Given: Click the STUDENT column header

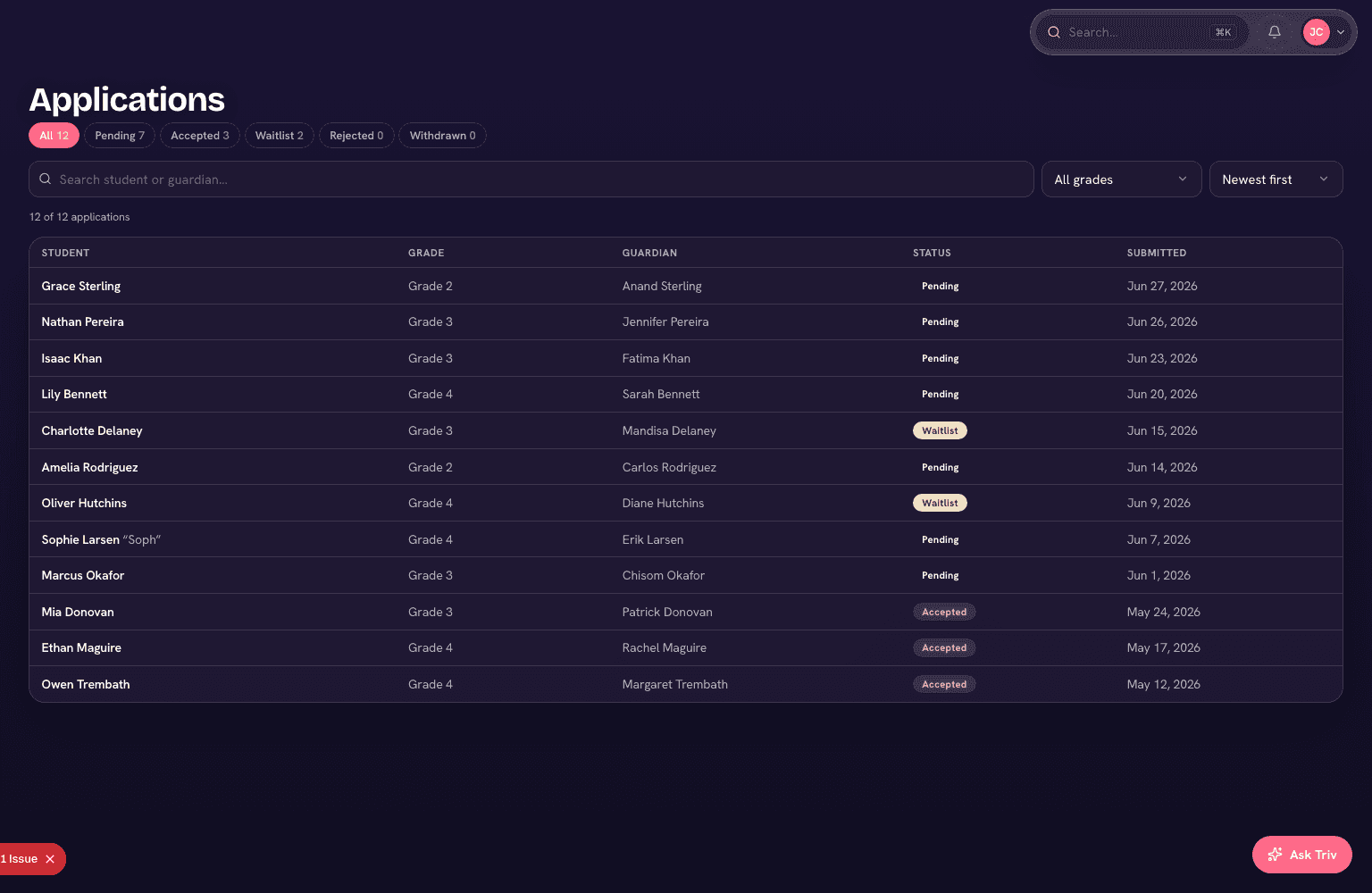Looking at the screenshot, I should (x=65, y=253).
